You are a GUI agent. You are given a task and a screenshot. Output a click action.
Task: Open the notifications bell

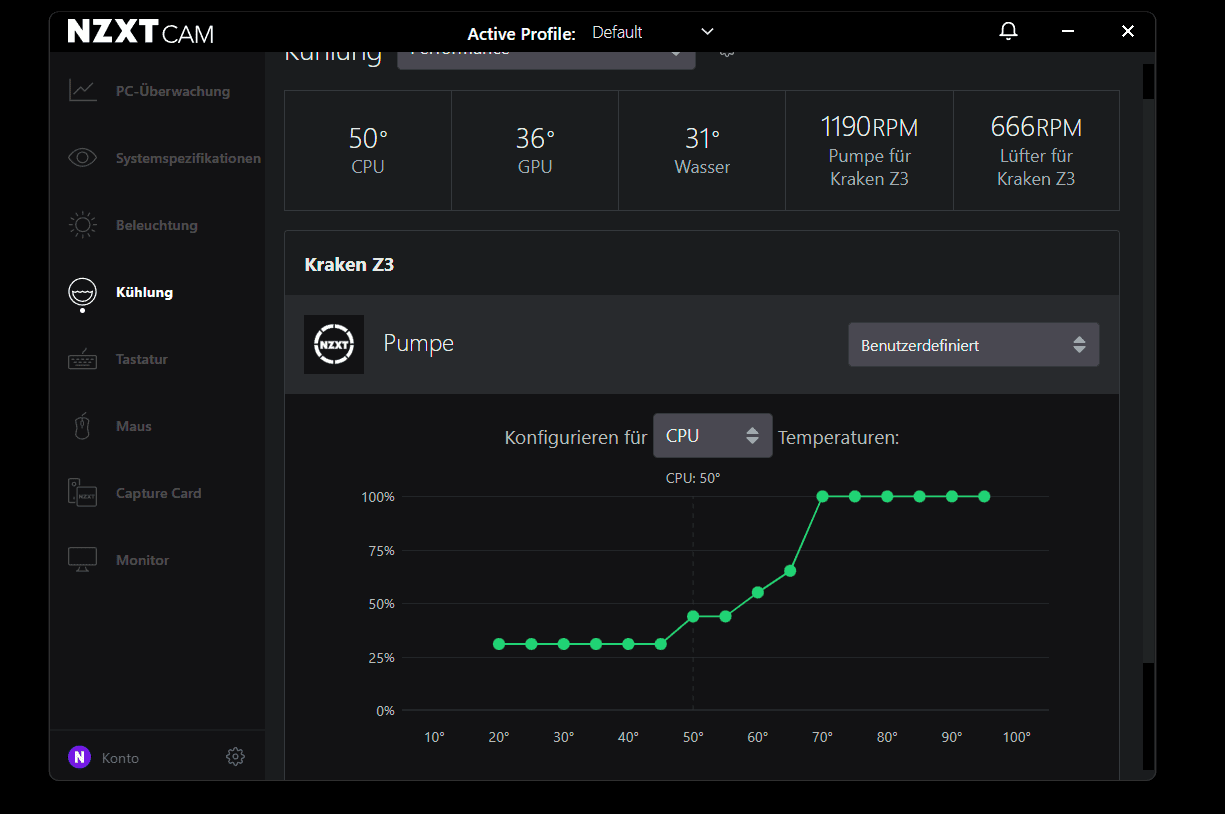[x=1008, y=31]
